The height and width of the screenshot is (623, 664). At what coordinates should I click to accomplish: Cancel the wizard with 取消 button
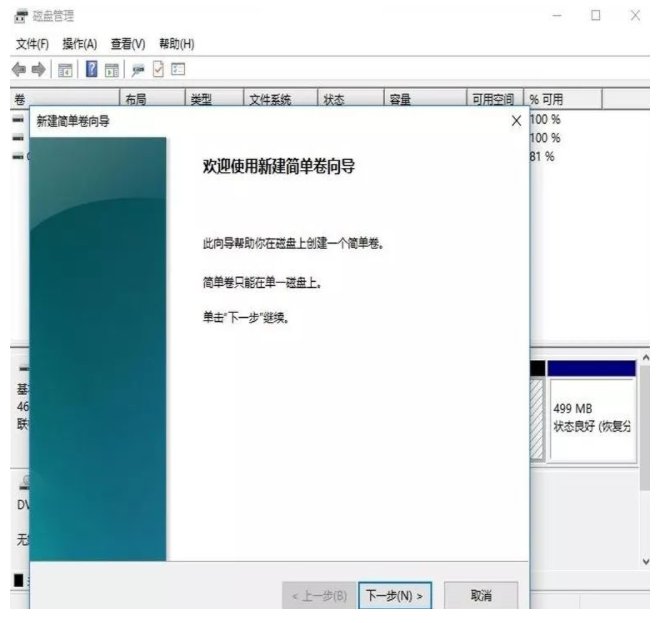pyautogui.click(x=480, y=596)
